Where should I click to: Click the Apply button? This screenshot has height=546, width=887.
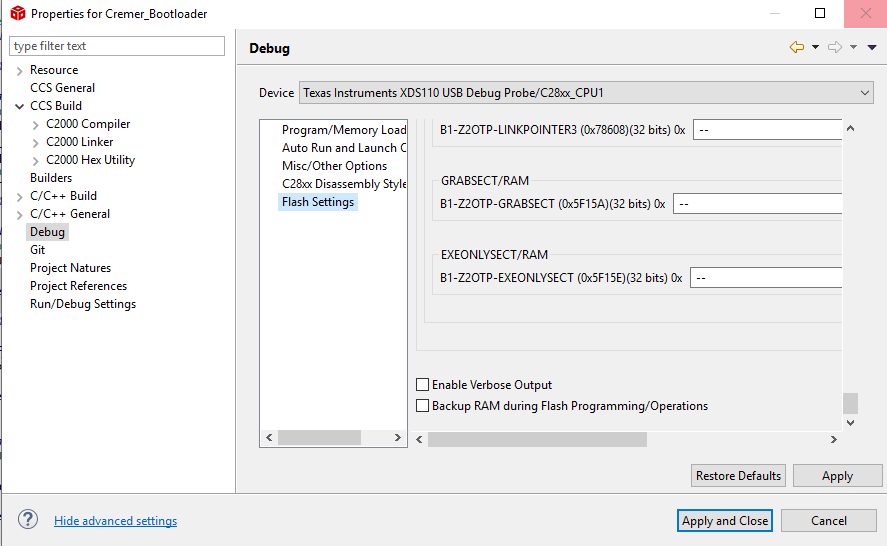[x=837, y=476]
